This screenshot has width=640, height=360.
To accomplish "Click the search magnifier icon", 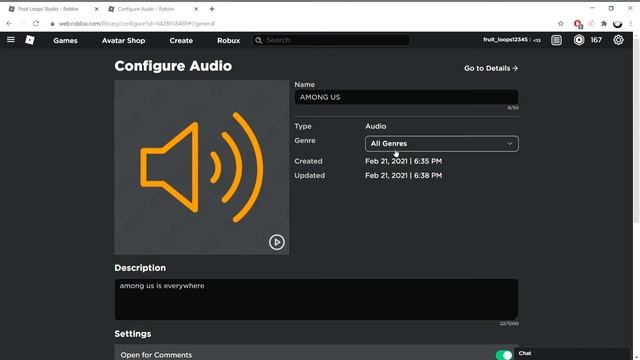I will pos(258,40).
